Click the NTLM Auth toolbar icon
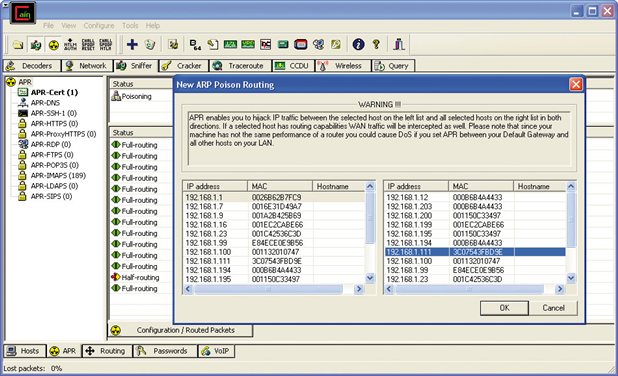This screenshot has height=376, width=618. (x=71, y=45)
